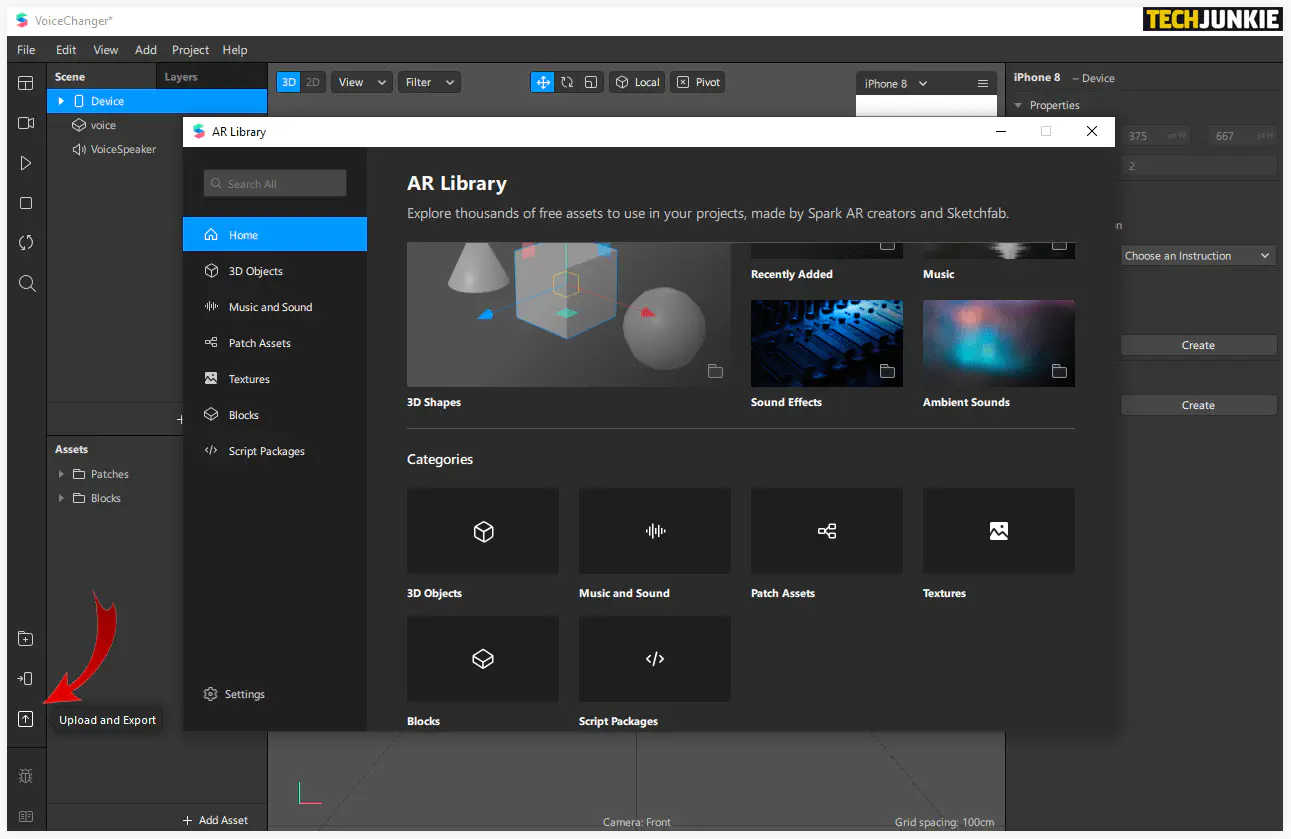Open the 3D Objects category tile

[483, 531]
